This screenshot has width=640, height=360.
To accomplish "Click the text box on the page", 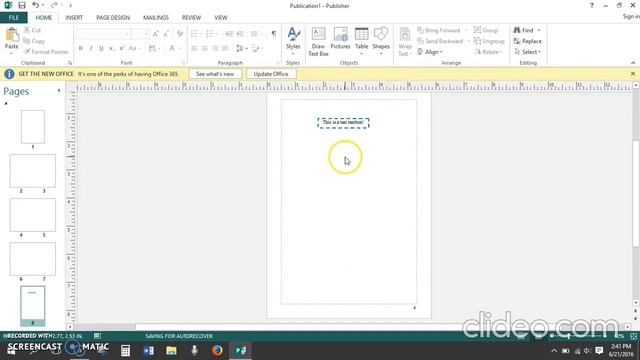I will click(x=343, y=123).
